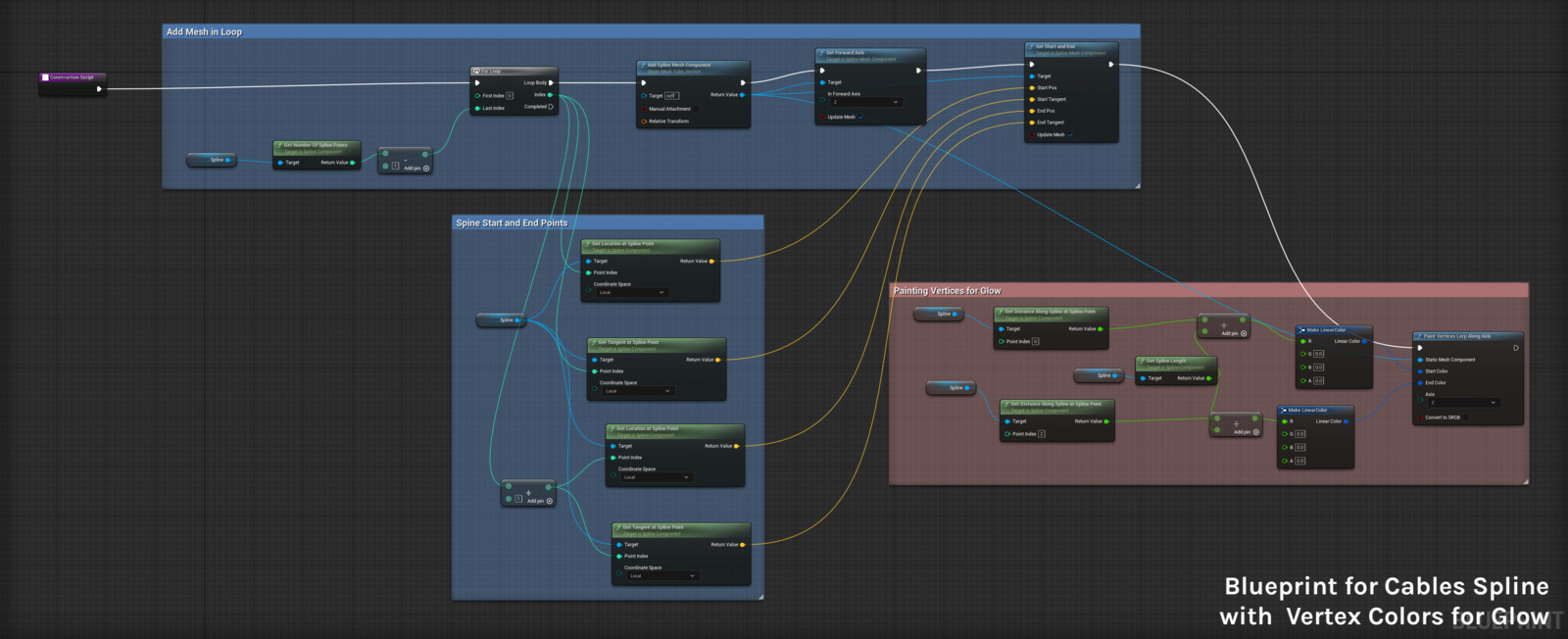Click A value field on lower Make LinearColor

click(x=1299, y=461)
